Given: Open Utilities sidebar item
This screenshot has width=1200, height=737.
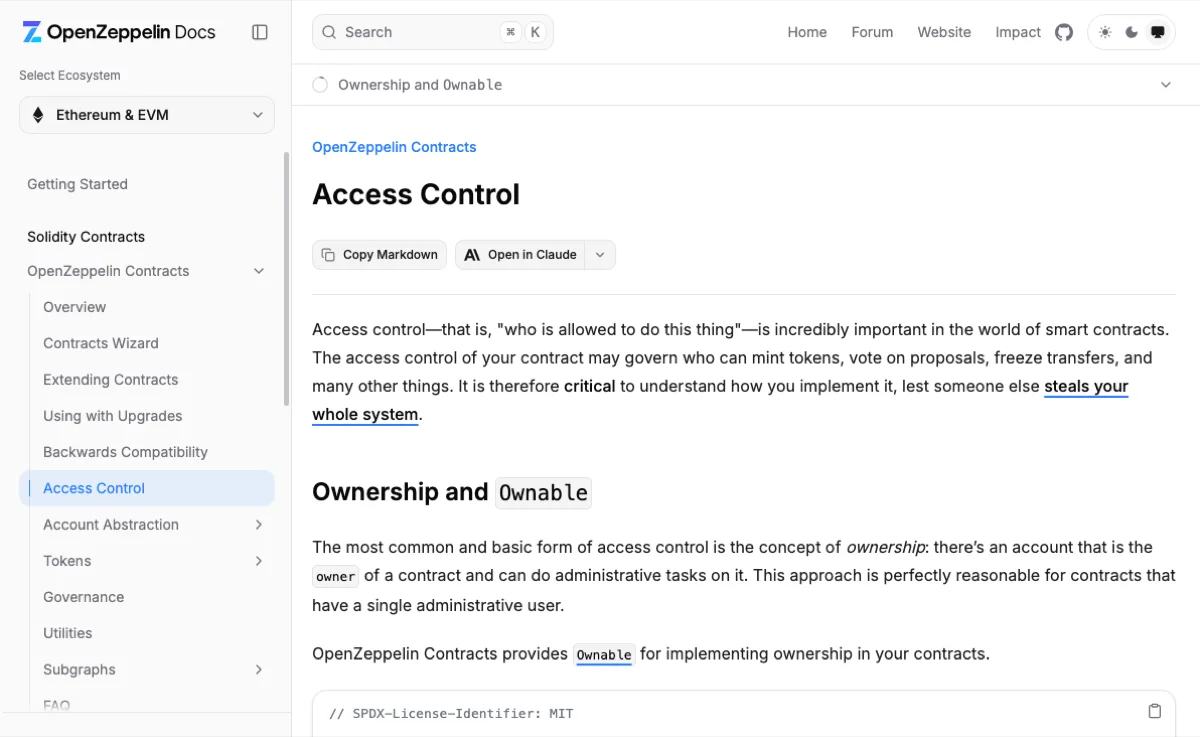Looking at the screenshot, I should point(67,633).
